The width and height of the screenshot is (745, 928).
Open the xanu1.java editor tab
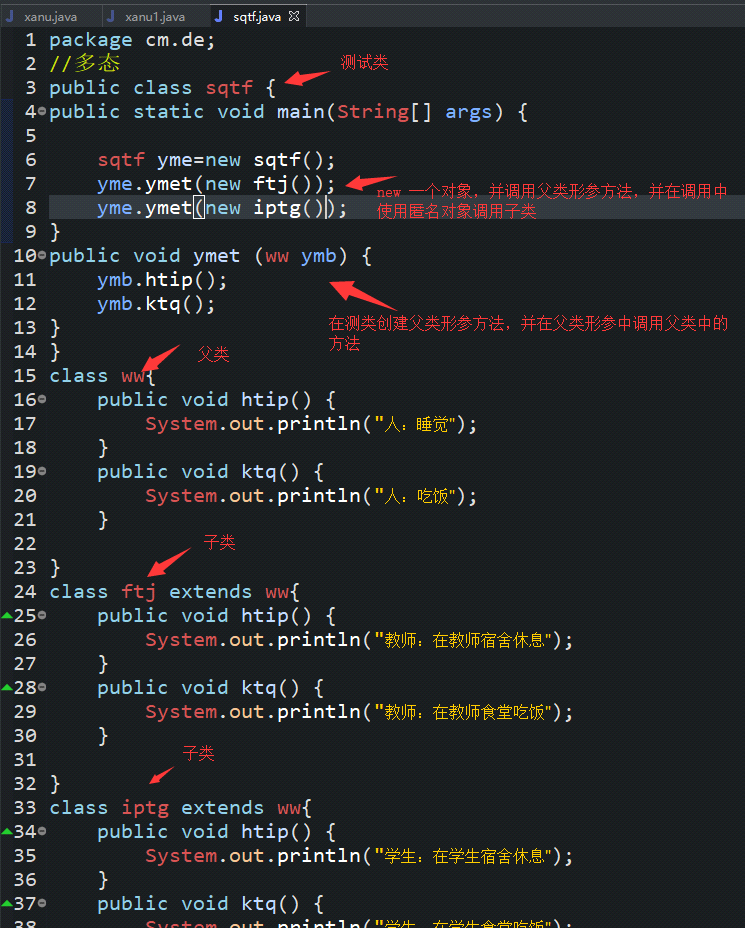click(155, 17)
